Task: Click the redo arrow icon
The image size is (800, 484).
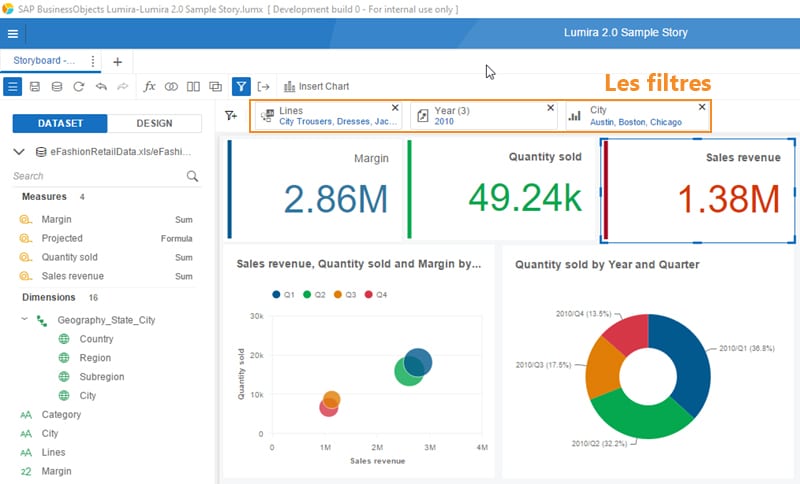Action: tap(122, 87)
